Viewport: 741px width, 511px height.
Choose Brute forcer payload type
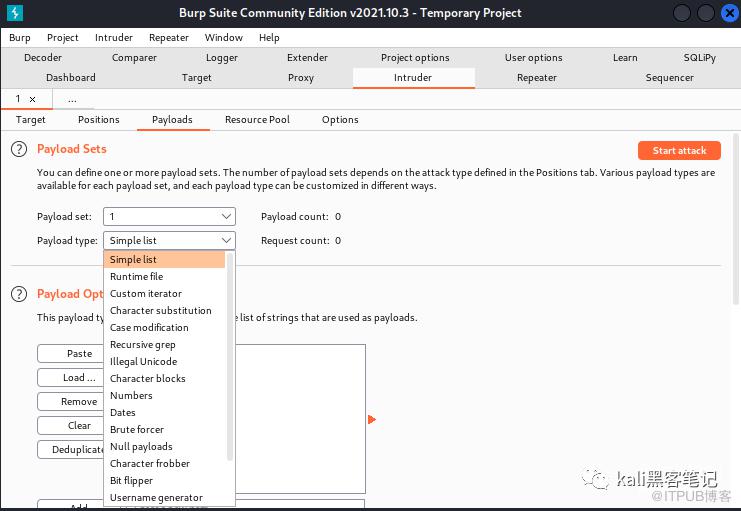137,430
